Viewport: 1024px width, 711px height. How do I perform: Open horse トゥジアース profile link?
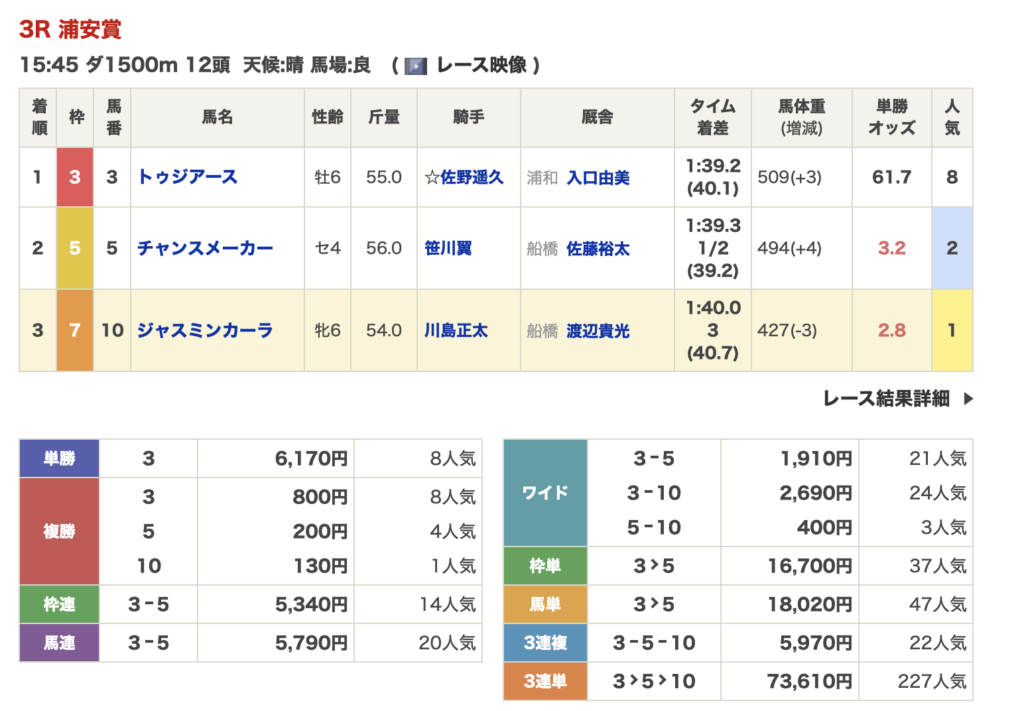point(187,177)
